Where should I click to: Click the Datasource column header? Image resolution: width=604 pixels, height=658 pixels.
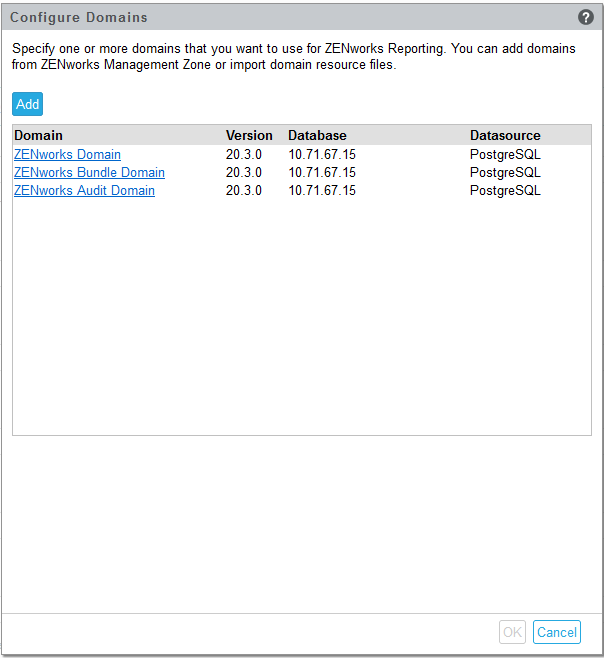coord(505,135)
